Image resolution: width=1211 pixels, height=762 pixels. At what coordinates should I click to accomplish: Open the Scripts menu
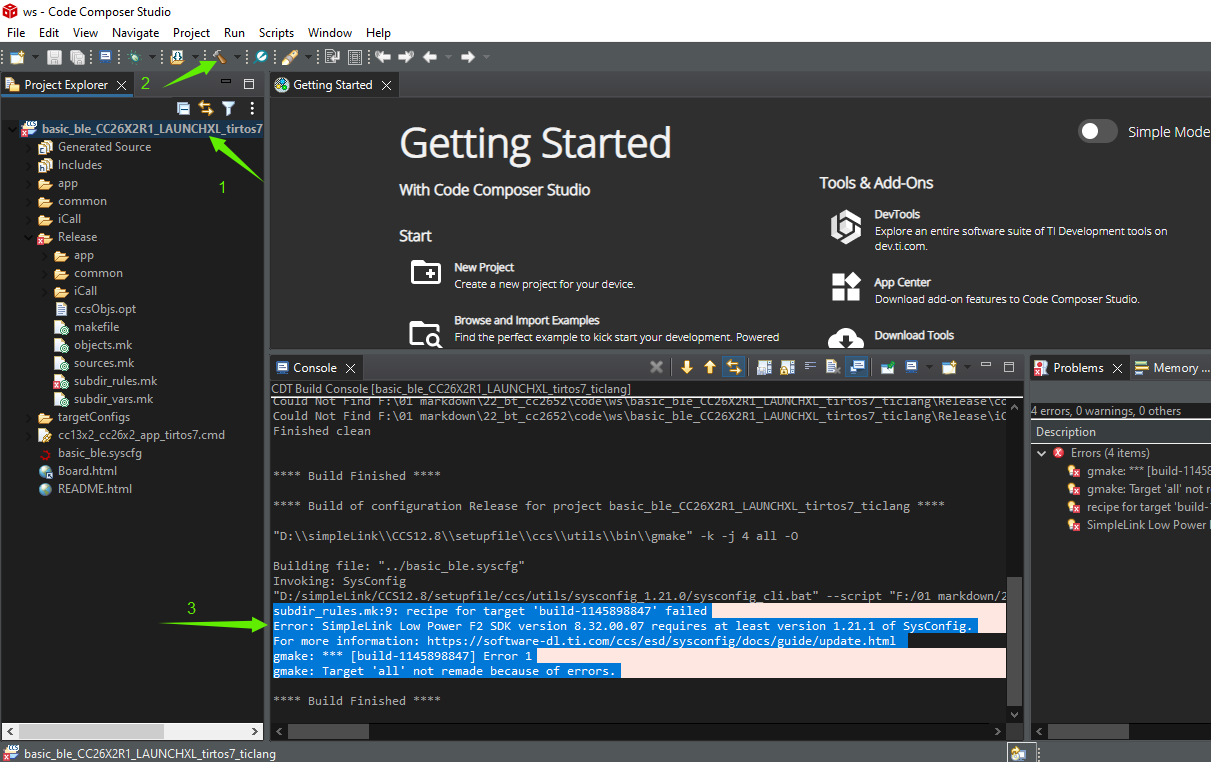tap(276, 33)
